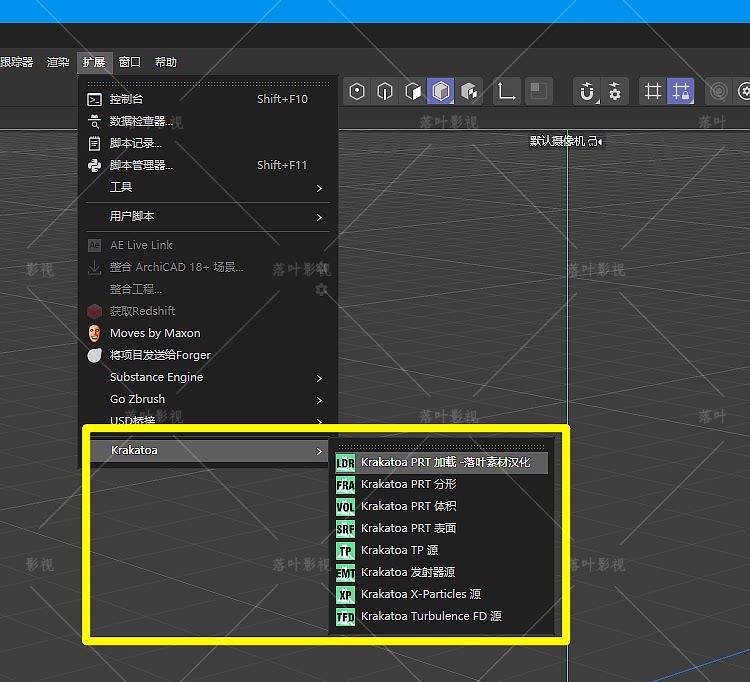Toggle the highlighted Locked Workplane icon
This screenshot has height=682, width=750.
coord(680,91)
